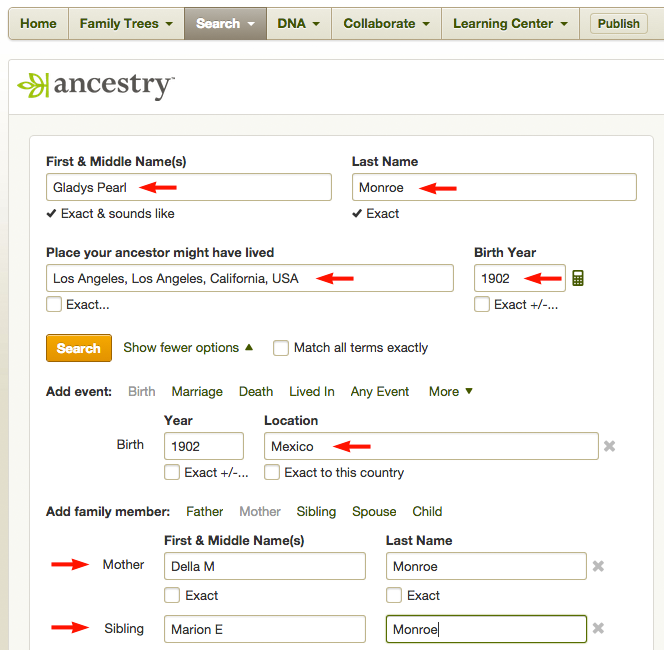Click the Birth Location input field
Viewport: 664px width, 650px height.
click(431, 446)
